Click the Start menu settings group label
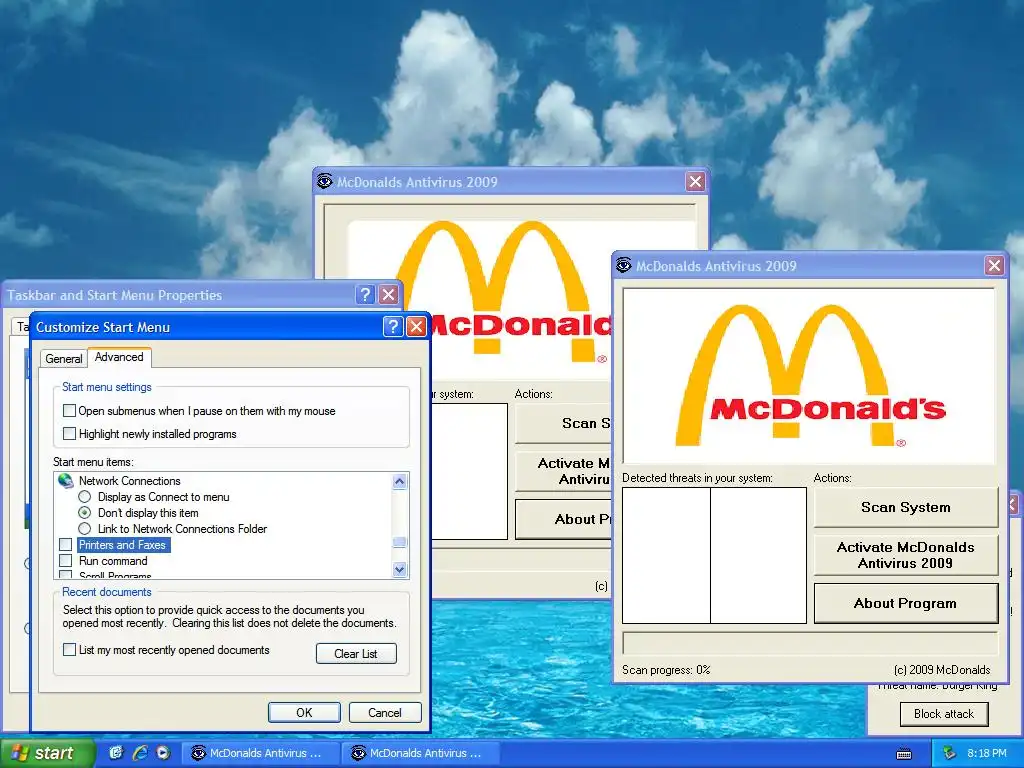1024x768 pixels. [x=106, y=387]
